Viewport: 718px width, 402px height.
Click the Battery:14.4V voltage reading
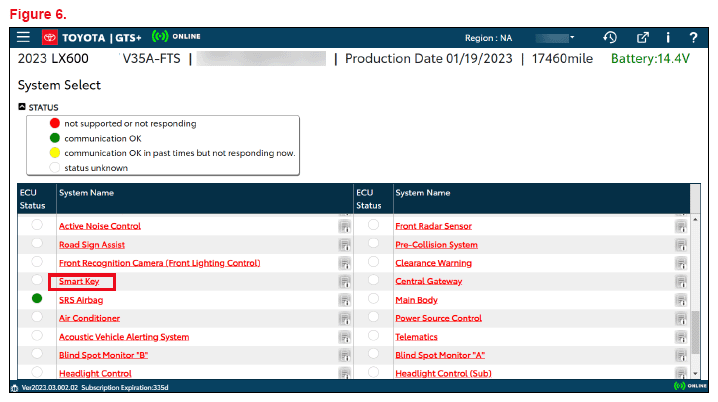click(x=650, y=59)
